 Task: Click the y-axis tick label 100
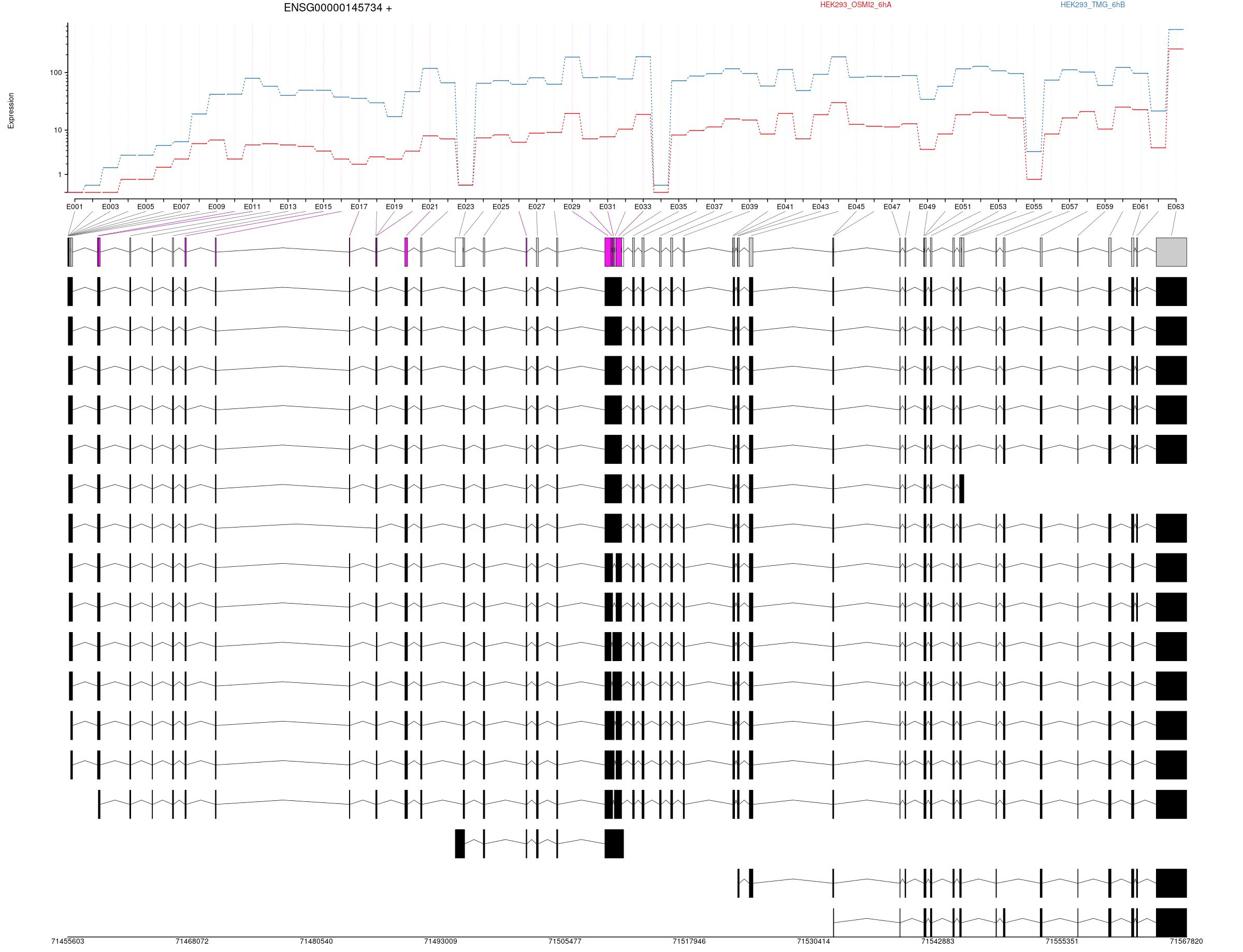(x=55, y=73)
